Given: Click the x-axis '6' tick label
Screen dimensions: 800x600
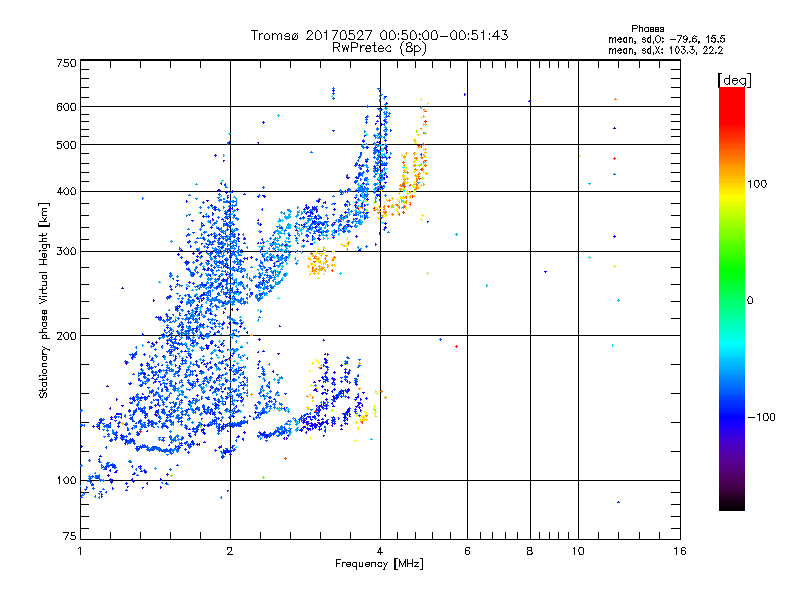Looking at the screenshot, I should click(467, 551).
